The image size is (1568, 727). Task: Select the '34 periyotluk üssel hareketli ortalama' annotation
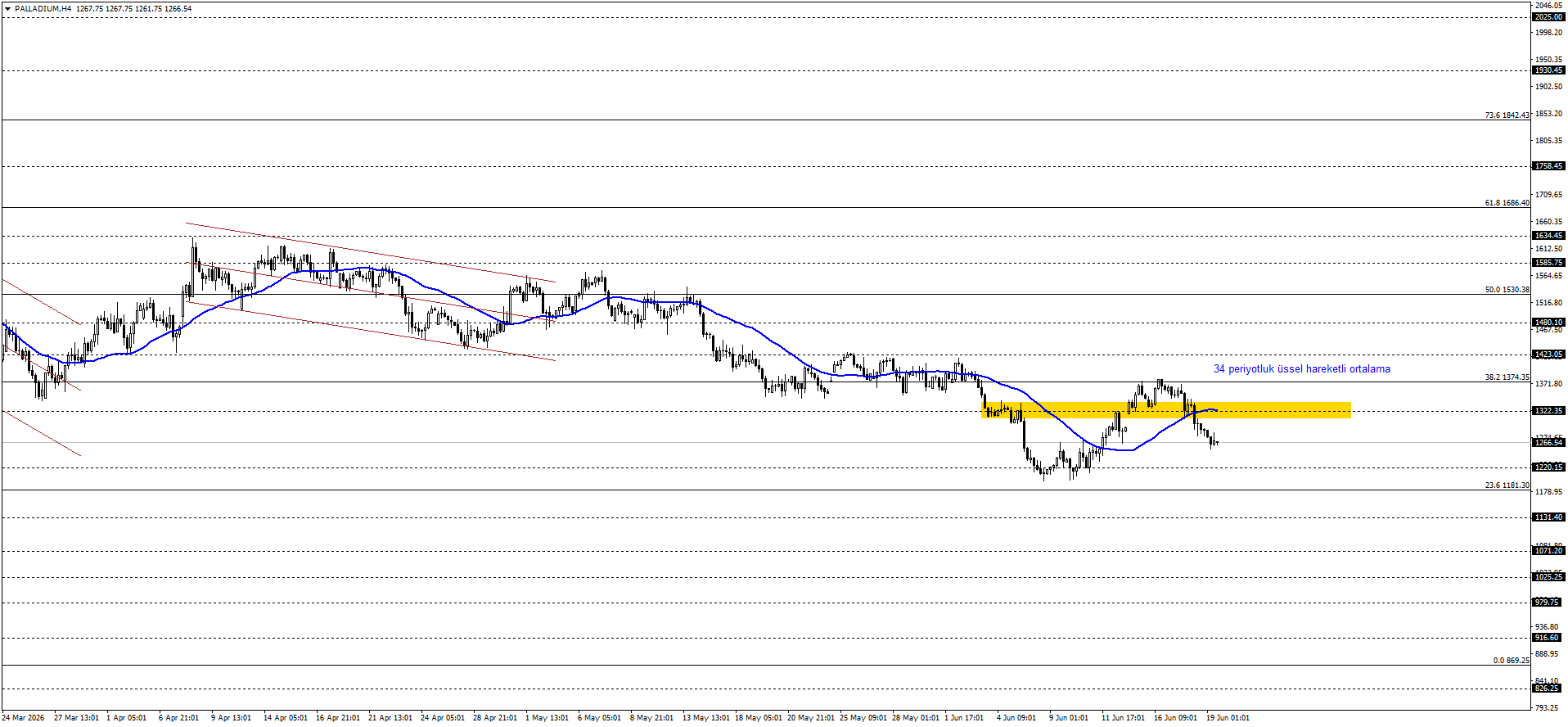pyautogui.click(x=1301, y=369)
